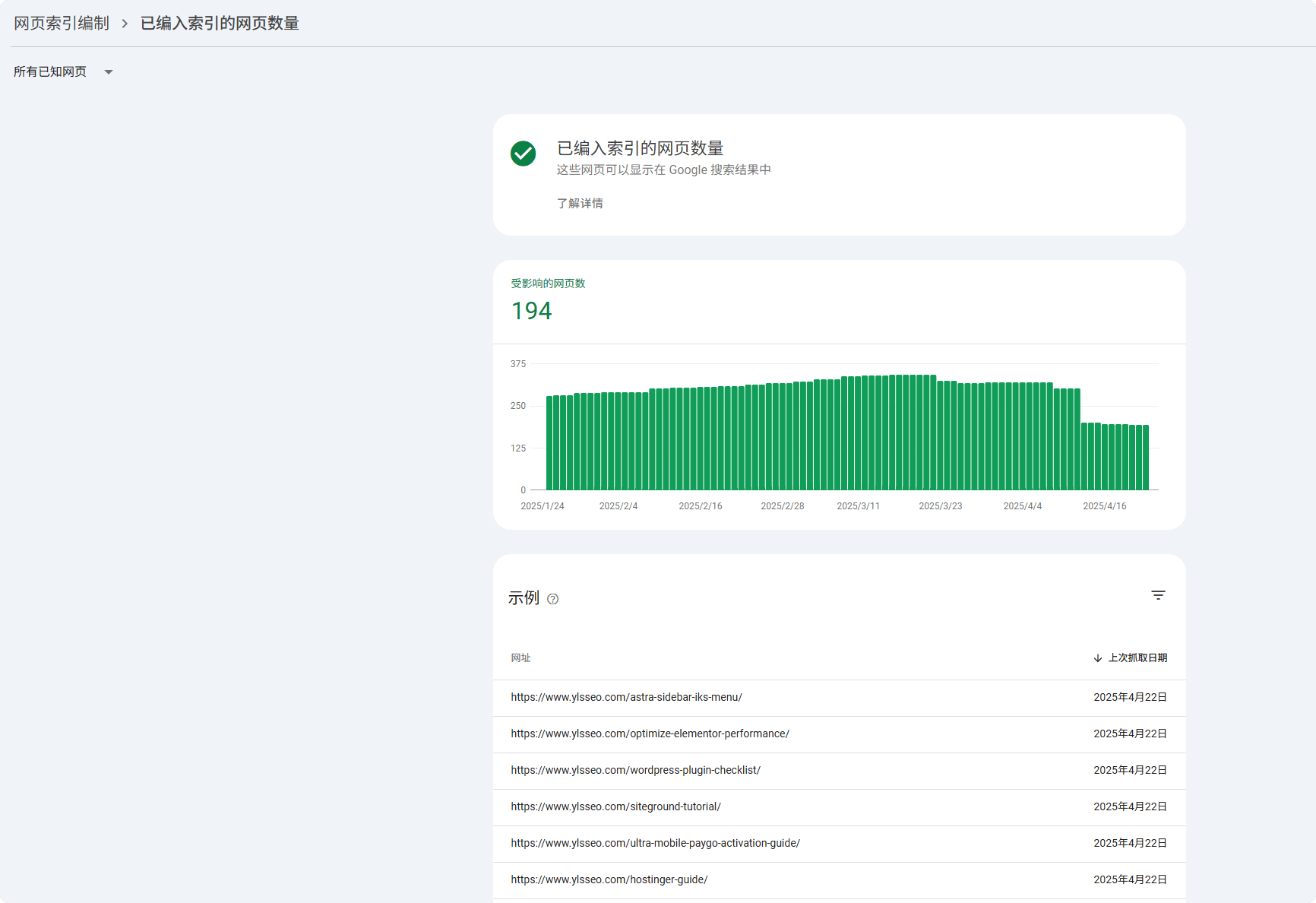Click the 已编入索引的网页数量 breadcrumb title
The width and height of the screenshot is (1316, 903).
tap(220, 24)
